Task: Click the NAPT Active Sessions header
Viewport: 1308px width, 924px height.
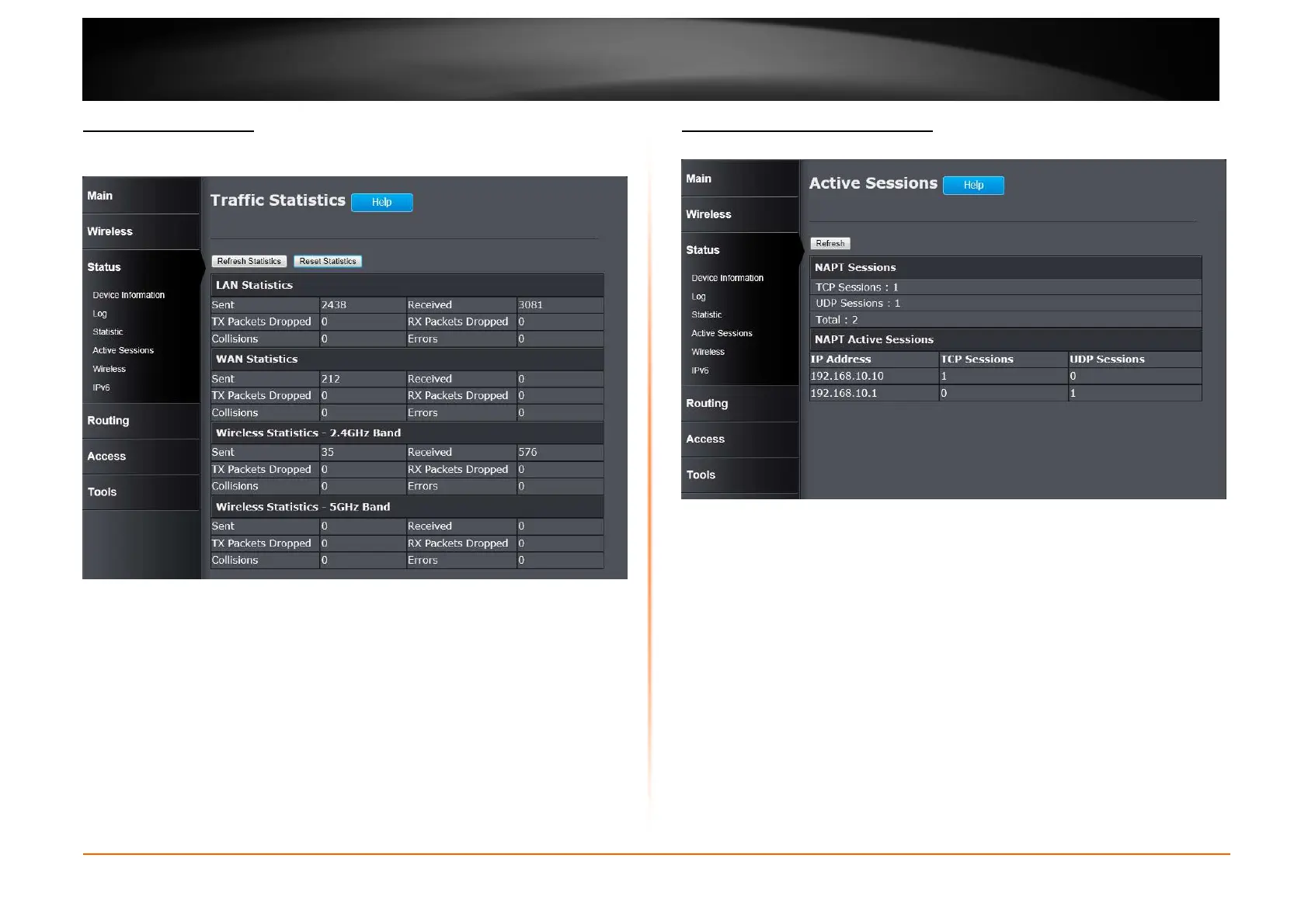Action: pyautogui.click(x=1006, y=339)
